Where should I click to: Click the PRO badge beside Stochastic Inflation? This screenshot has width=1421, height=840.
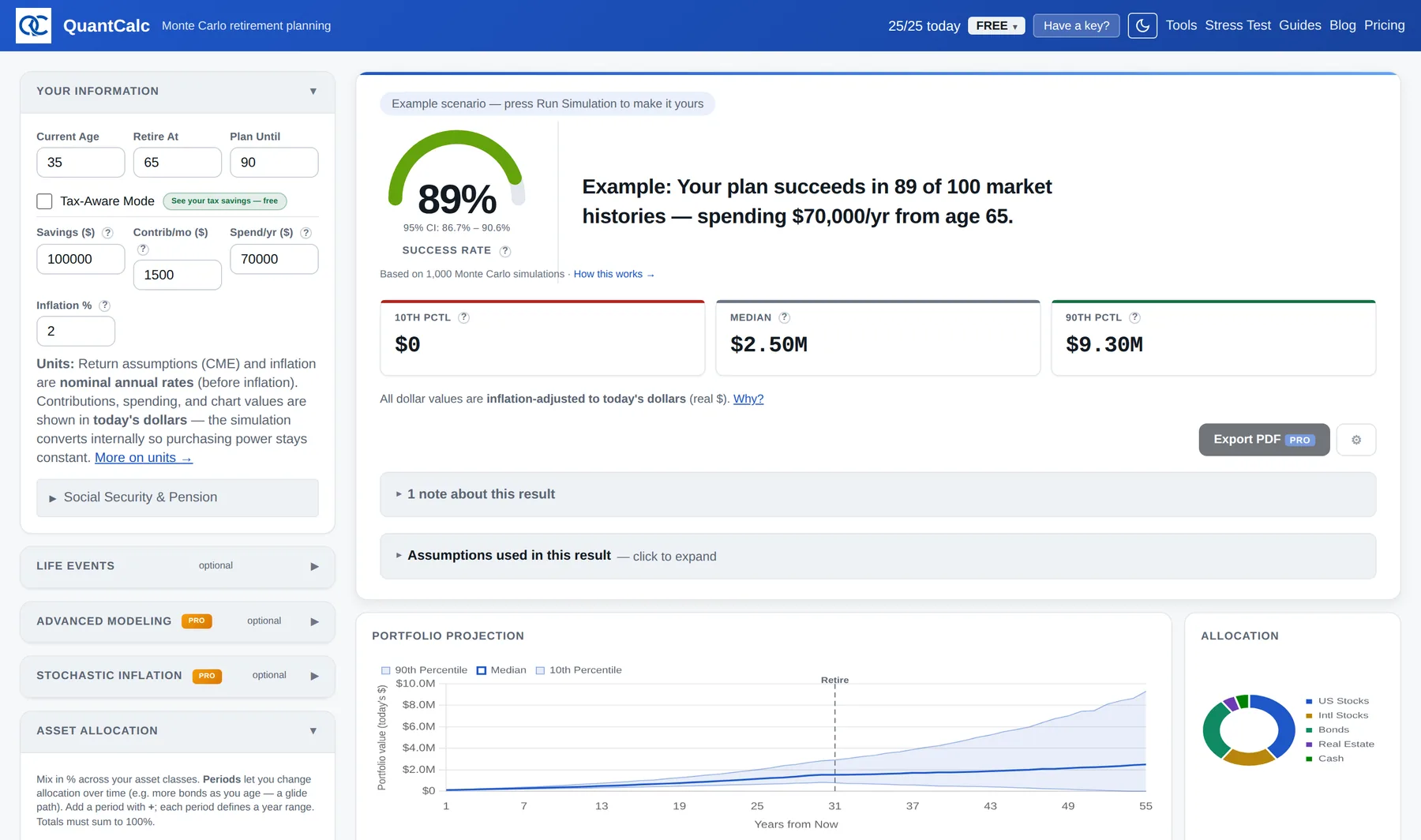[x=207, y=677]
